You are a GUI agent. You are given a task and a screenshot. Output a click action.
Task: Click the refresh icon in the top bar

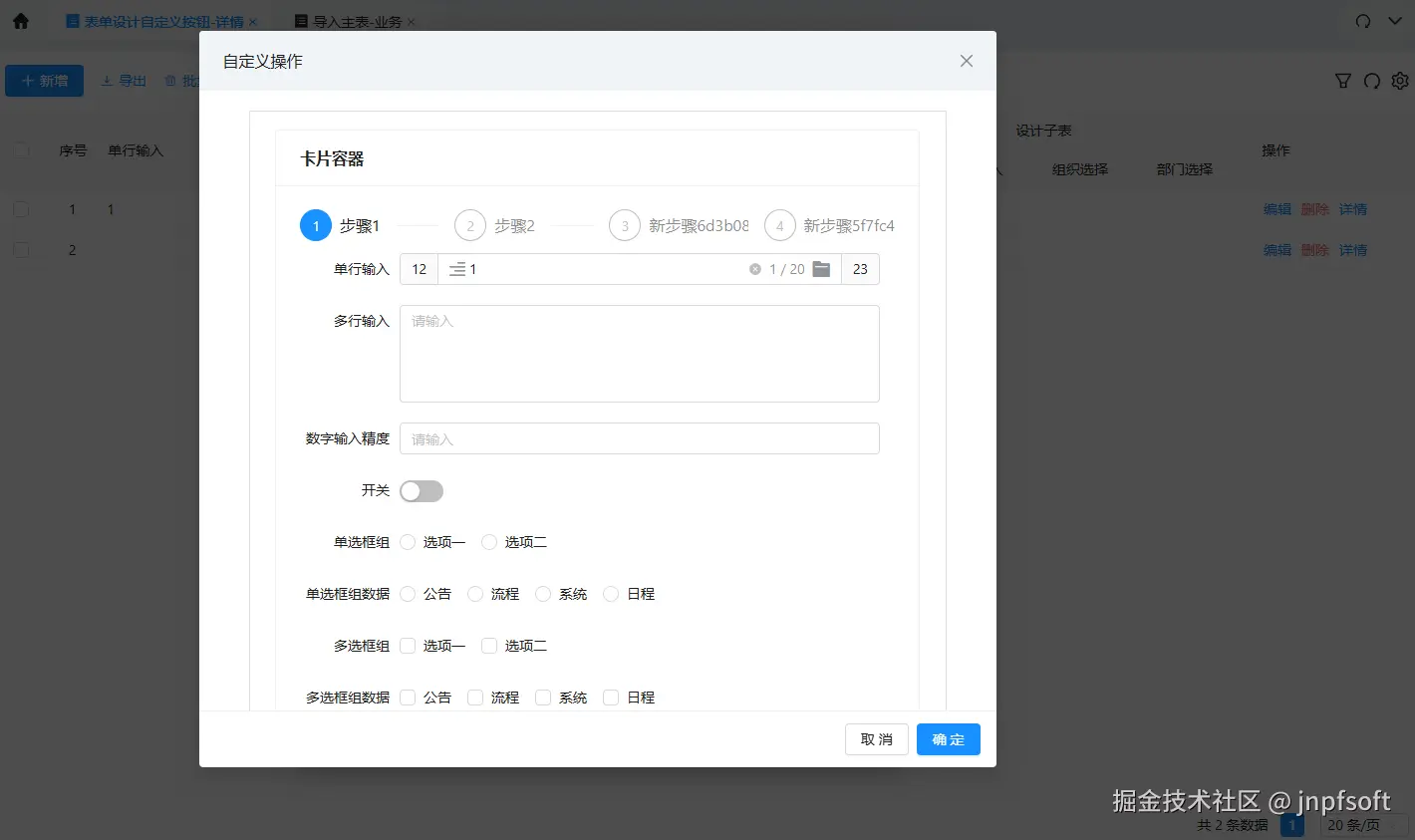pos(1363,21)
